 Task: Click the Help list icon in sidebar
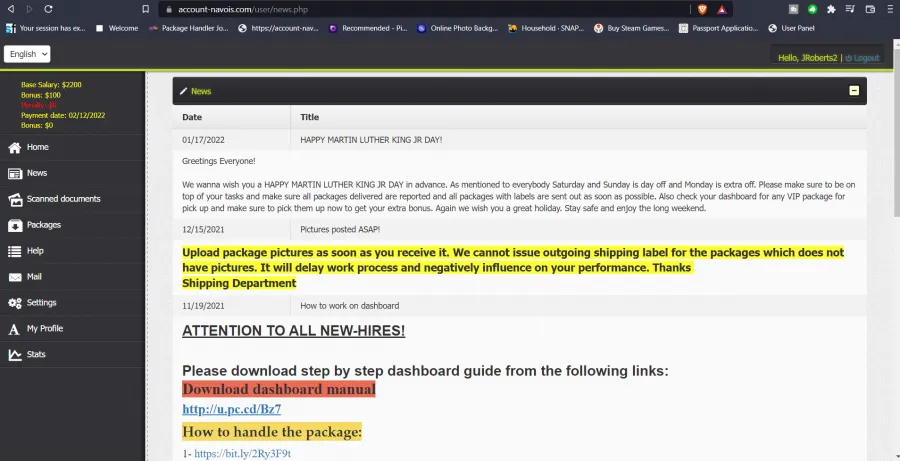point(15,251)
